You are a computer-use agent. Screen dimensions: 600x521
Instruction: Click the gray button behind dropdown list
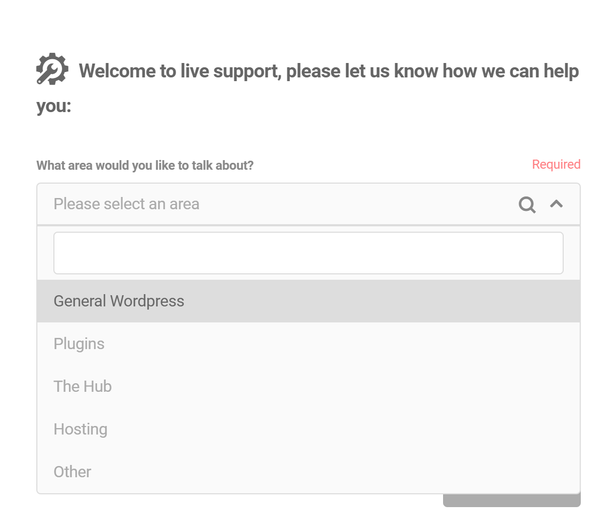click(511, 500)
